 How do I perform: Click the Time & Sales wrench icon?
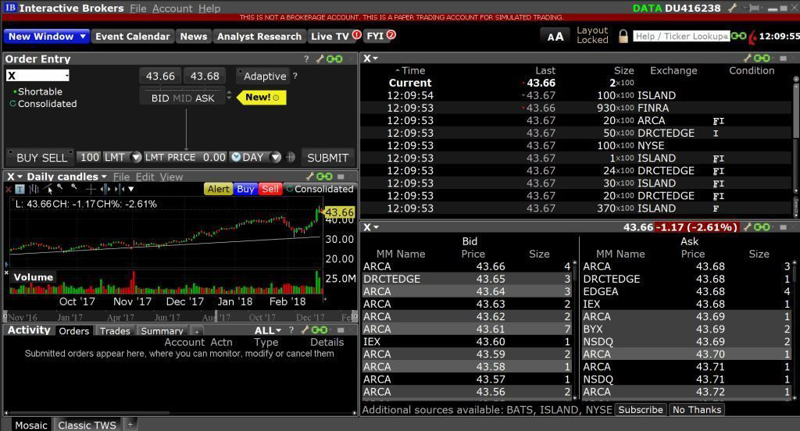[x=745, y=59]
